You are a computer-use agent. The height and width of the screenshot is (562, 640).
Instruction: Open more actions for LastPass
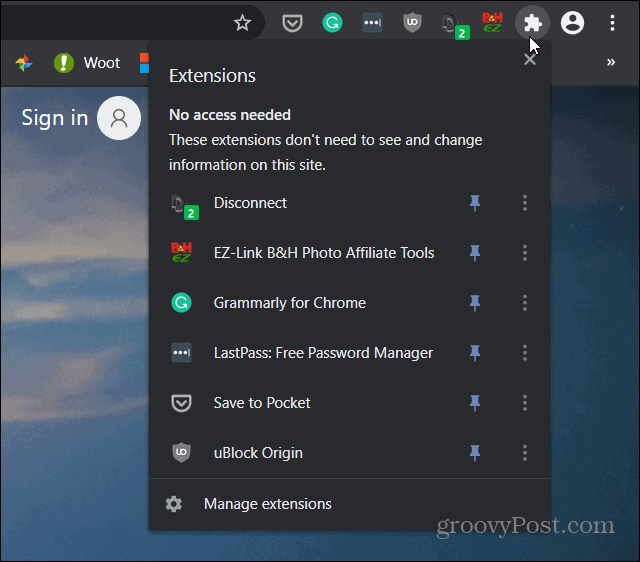click(525, 353)
